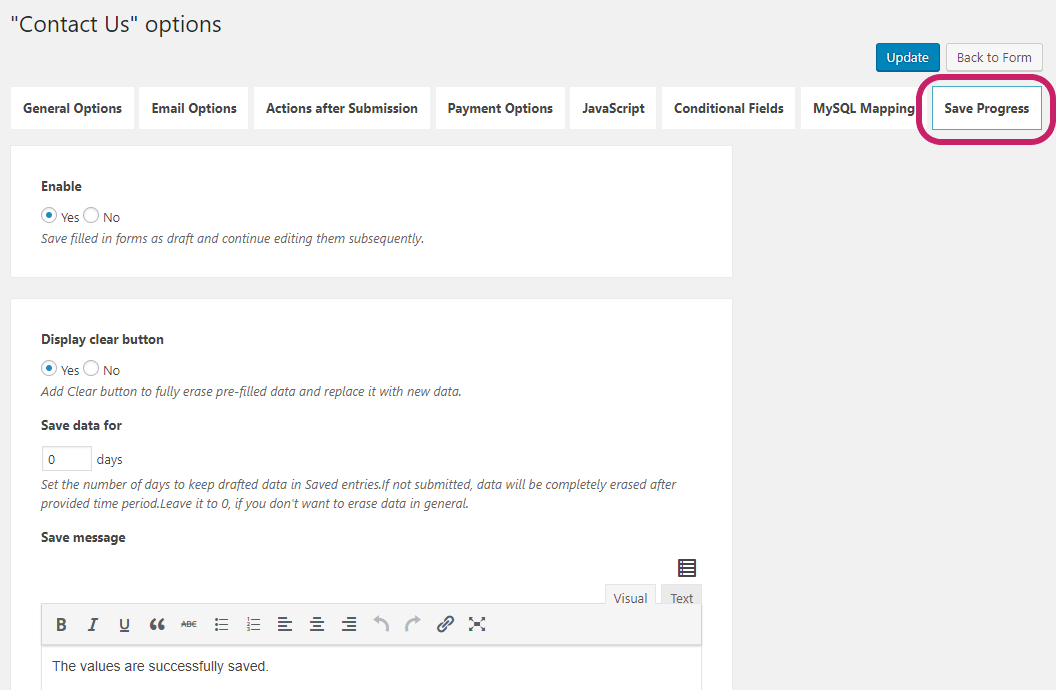Viewport: 1057px width, 690px height.
Task: Choose Yes for Display clear button
Action: pyautogui.click(x=49, y=369)
